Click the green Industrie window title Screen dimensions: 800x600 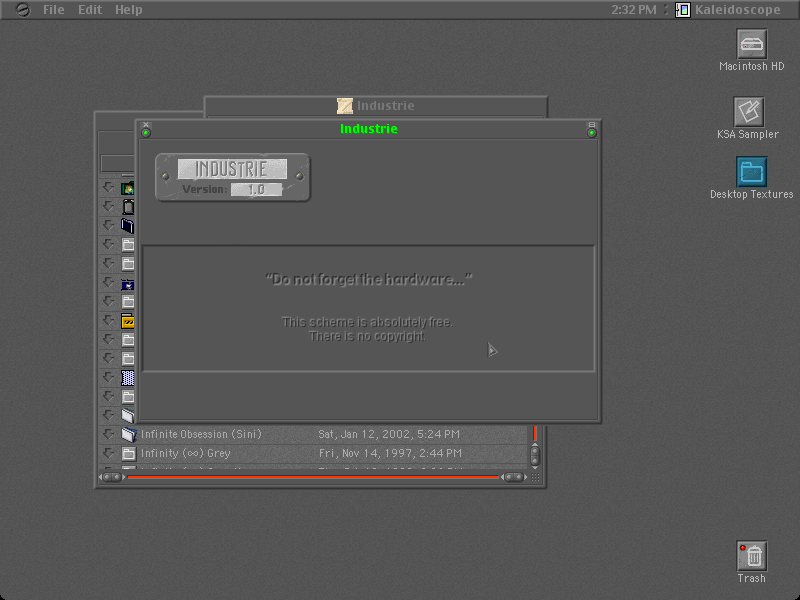click(x=369, y=129)
